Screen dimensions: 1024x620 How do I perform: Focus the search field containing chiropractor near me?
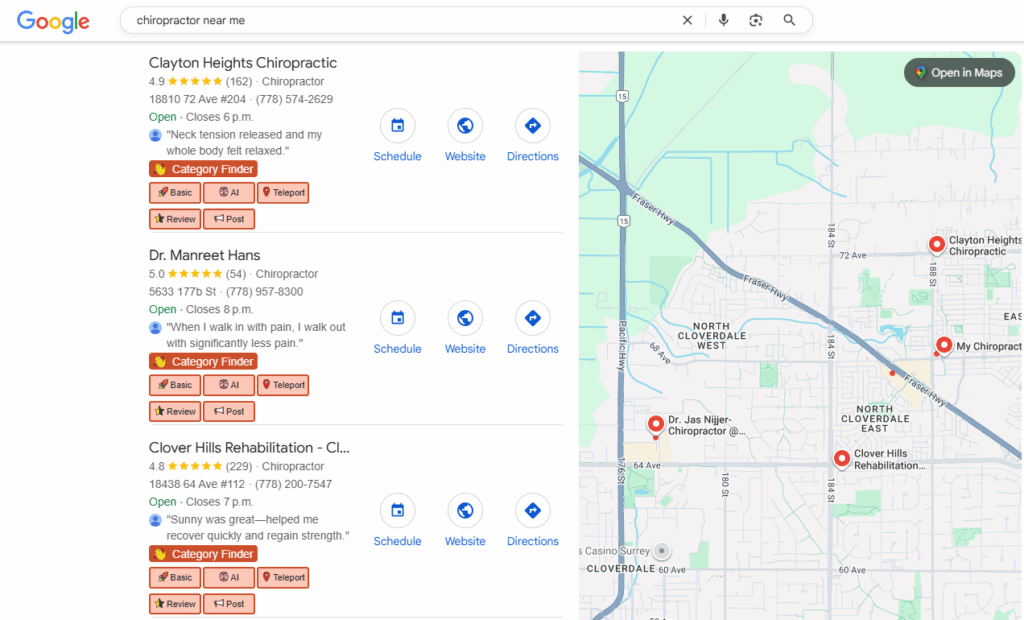click(x=400, y=20)
